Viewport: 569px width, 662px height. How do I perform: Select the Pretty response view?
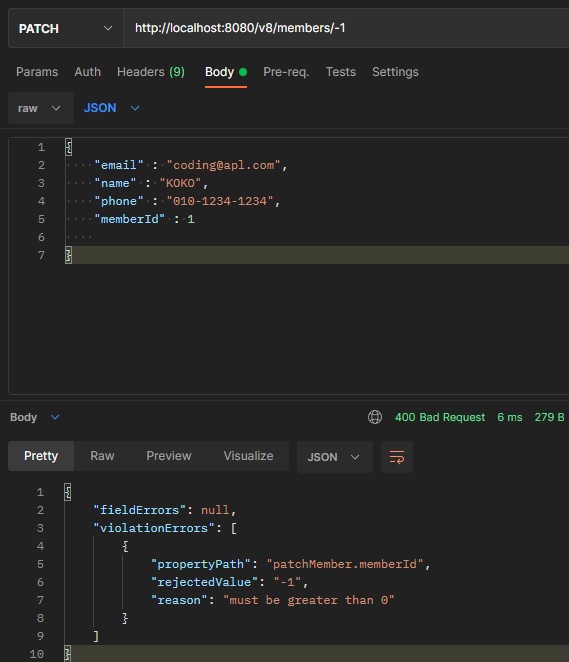(x=41, y=456)
